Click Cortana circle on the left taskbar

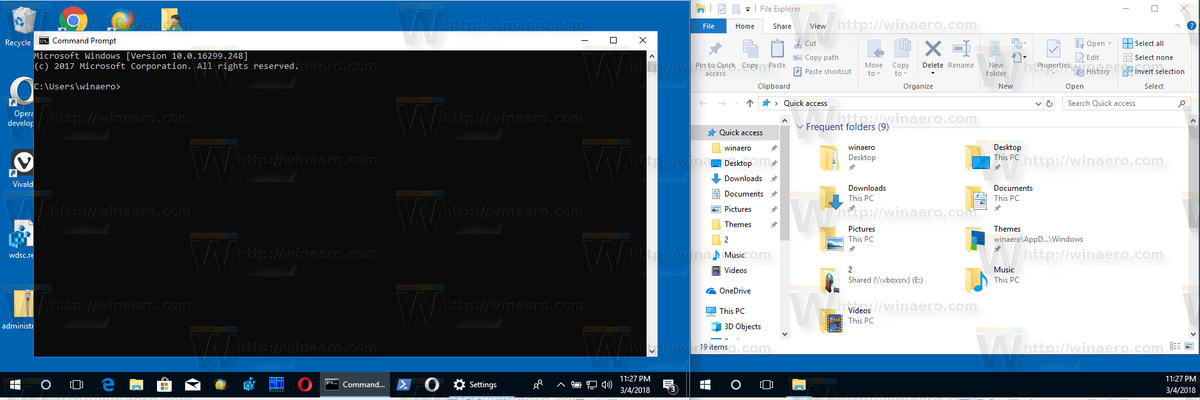tap(45, 384)
